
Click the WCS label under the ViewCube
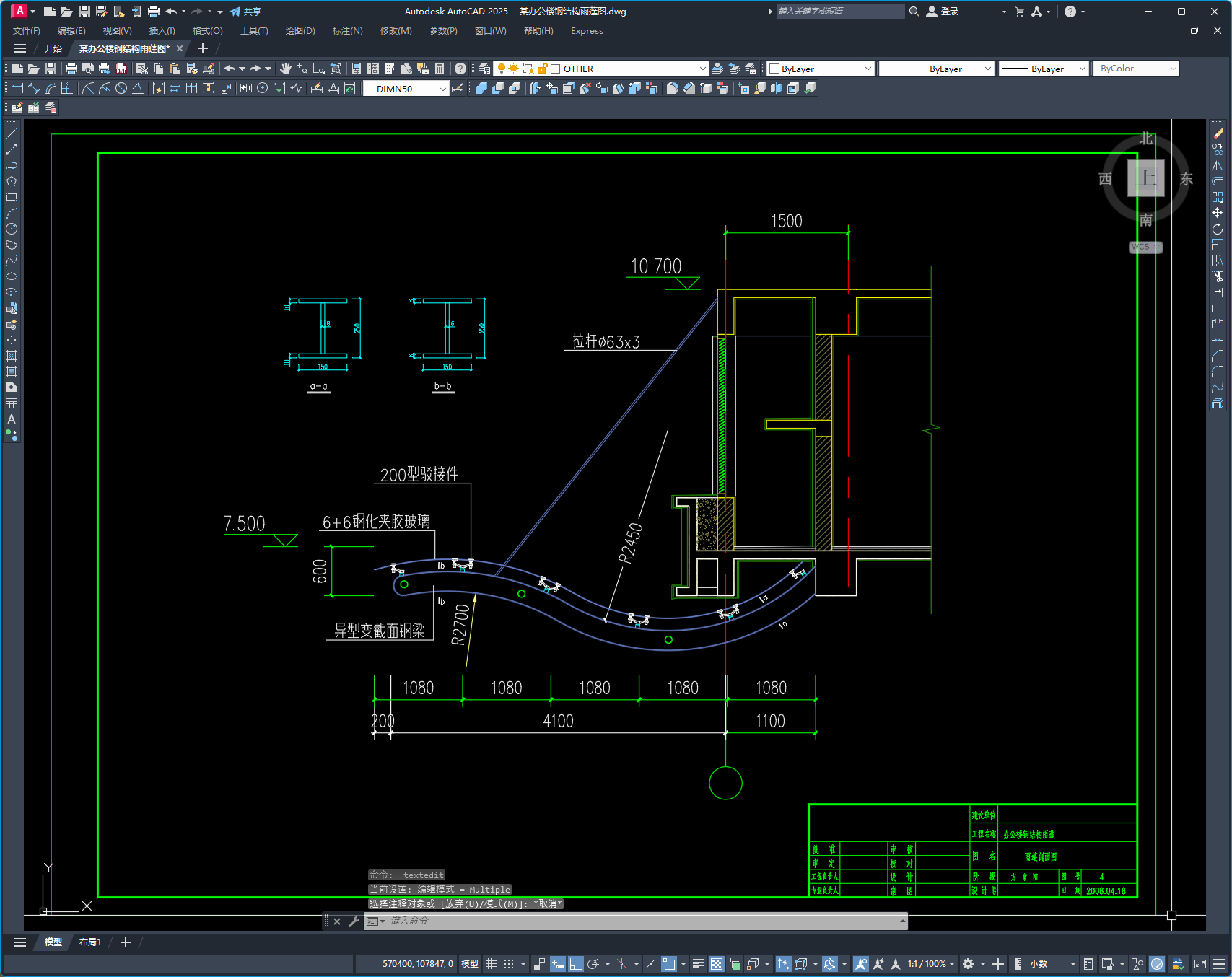pos(1145,247)
